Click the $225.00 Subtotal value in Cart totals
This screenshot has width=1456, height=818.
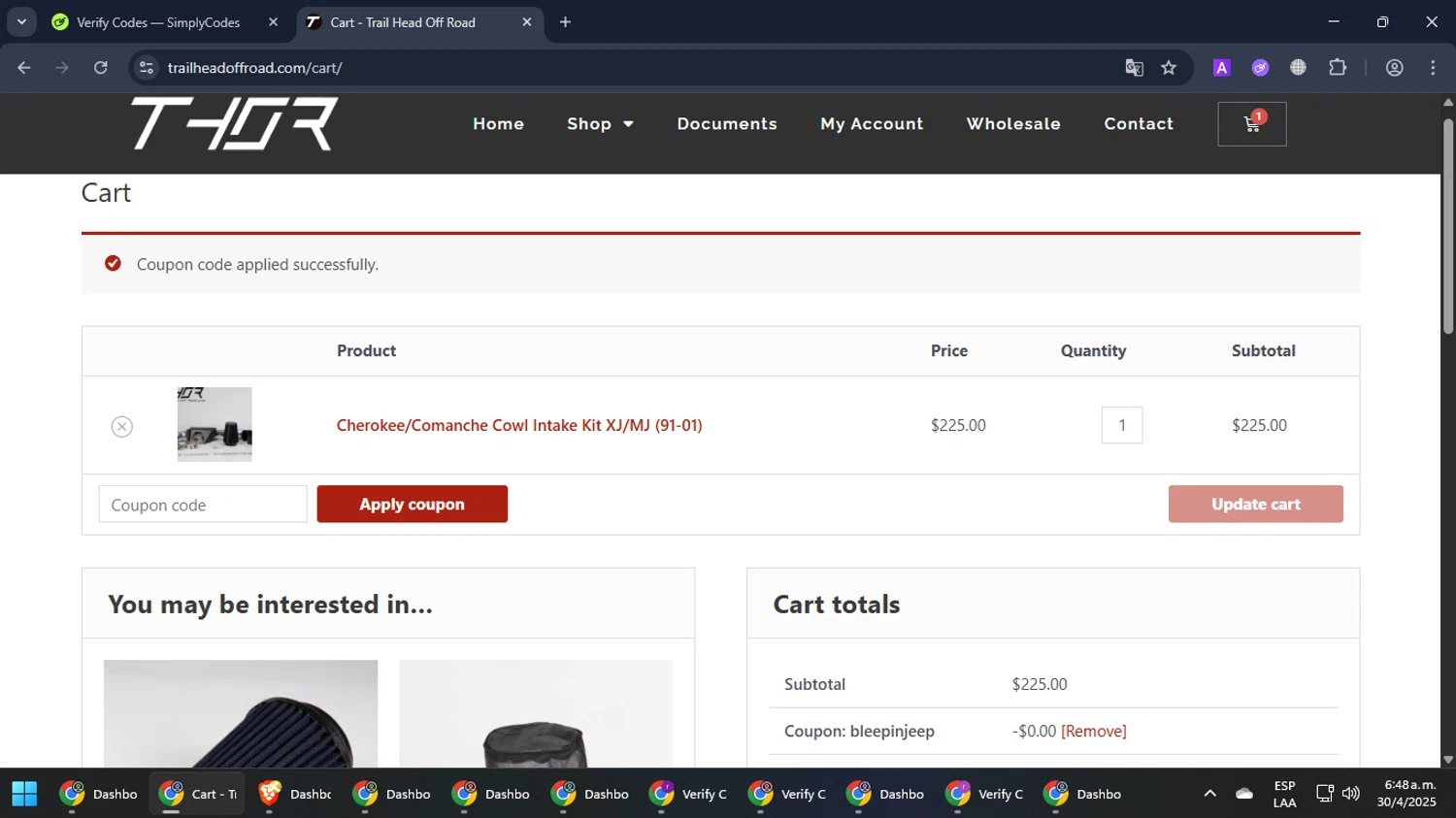point(1040,685)
